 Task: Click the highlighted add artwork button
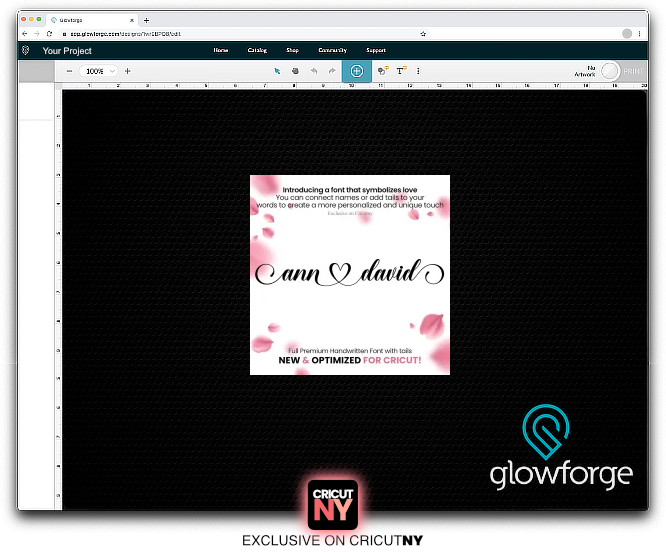(x=357, y=71)
